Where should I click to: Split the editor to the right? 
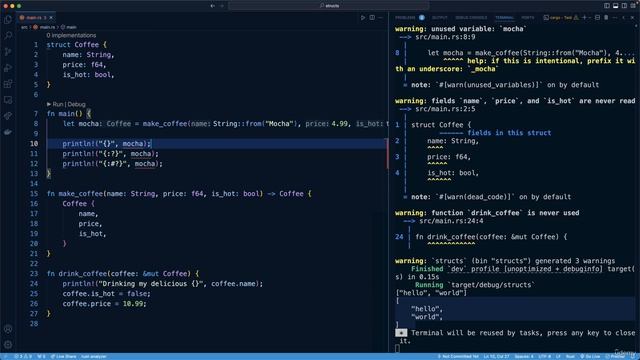pos(372,18)
